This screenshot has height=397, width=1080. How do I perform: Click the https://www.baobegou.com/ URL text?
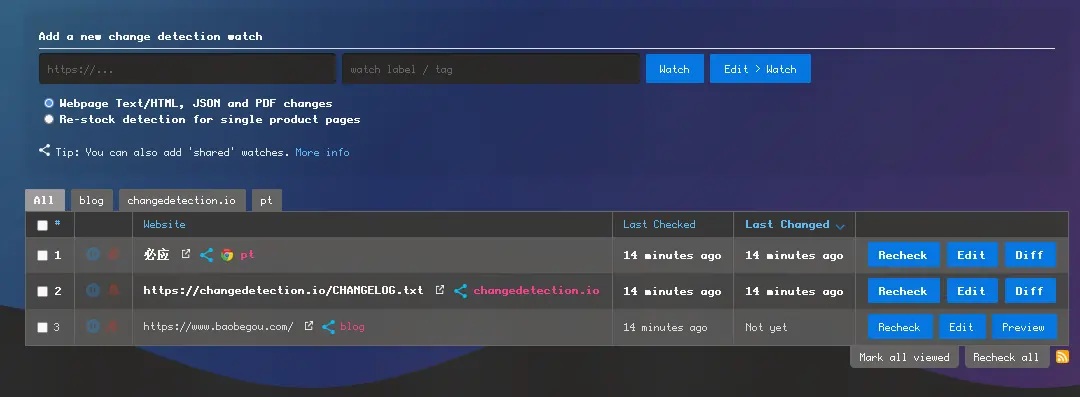[218, 327]
